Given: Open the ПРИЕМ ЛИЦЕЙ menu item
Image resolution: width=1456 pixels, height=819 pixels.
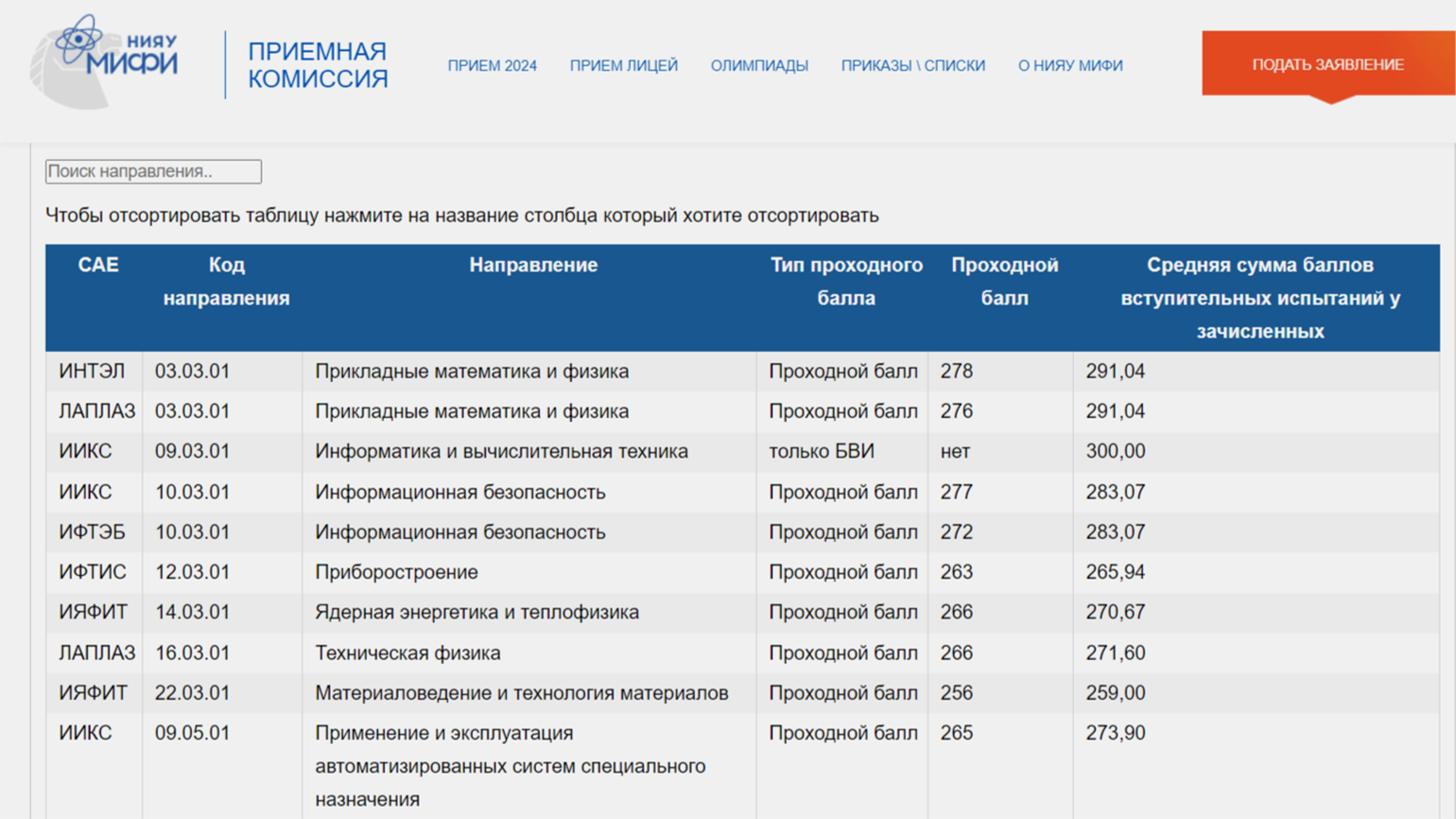Looking at the screenshot, I should click(x=623, y=65).
